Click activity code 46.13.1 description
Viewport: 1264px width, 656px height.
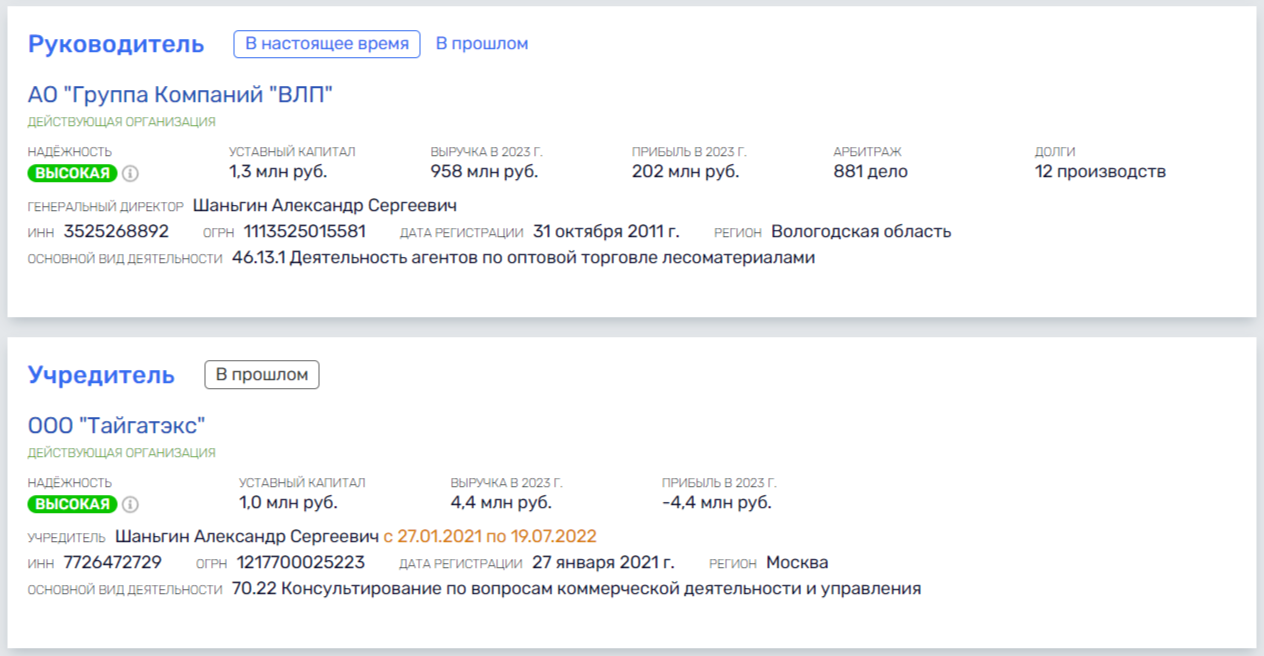pyautogui.click(x=523, y=258)
